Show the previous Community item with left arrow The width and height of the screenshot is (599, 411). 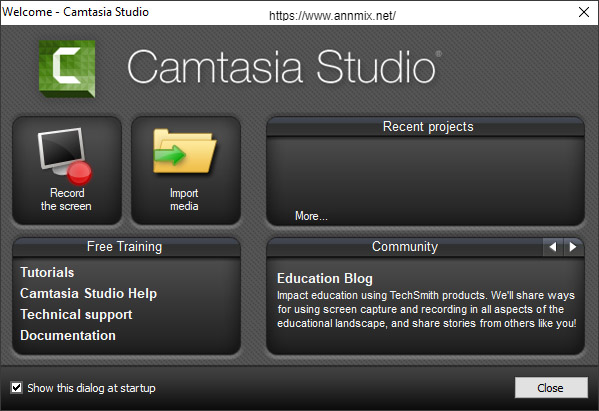point(553,247)
